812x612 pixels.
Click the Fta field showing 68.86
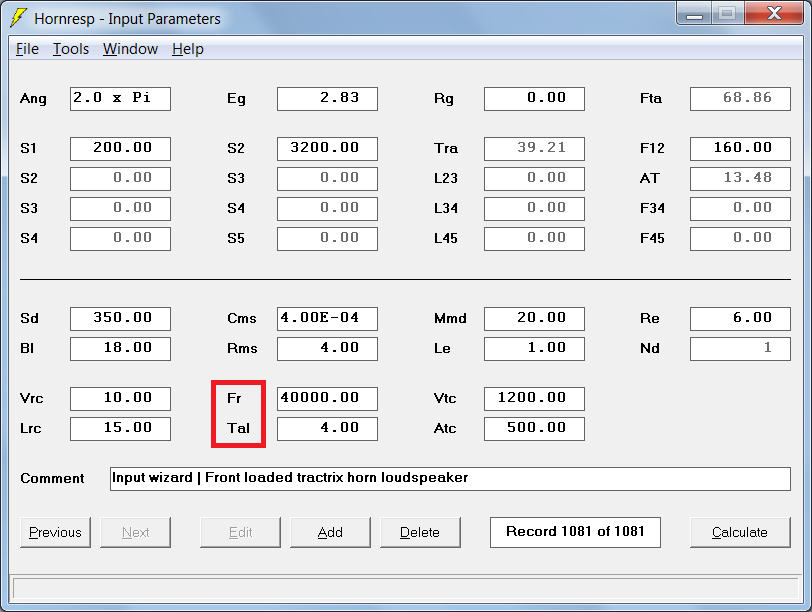740,98
